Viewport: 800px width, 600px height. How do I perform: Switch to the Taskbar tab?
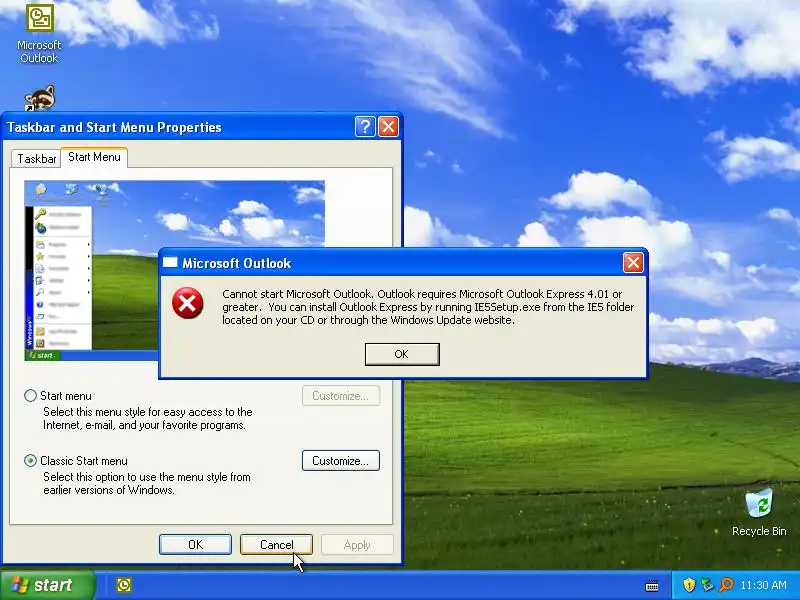36,159
